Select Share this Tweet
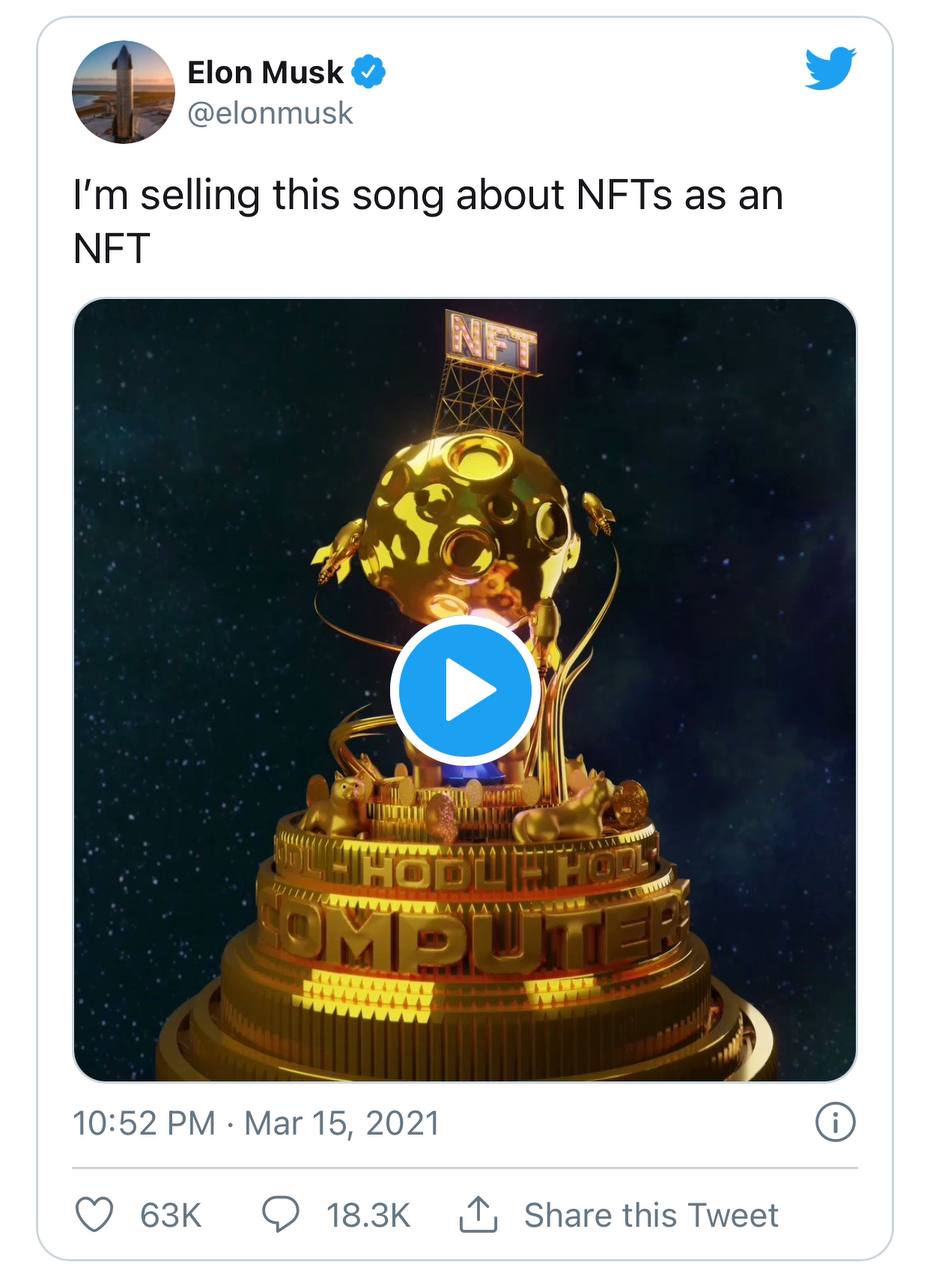 click(651, 1215)
